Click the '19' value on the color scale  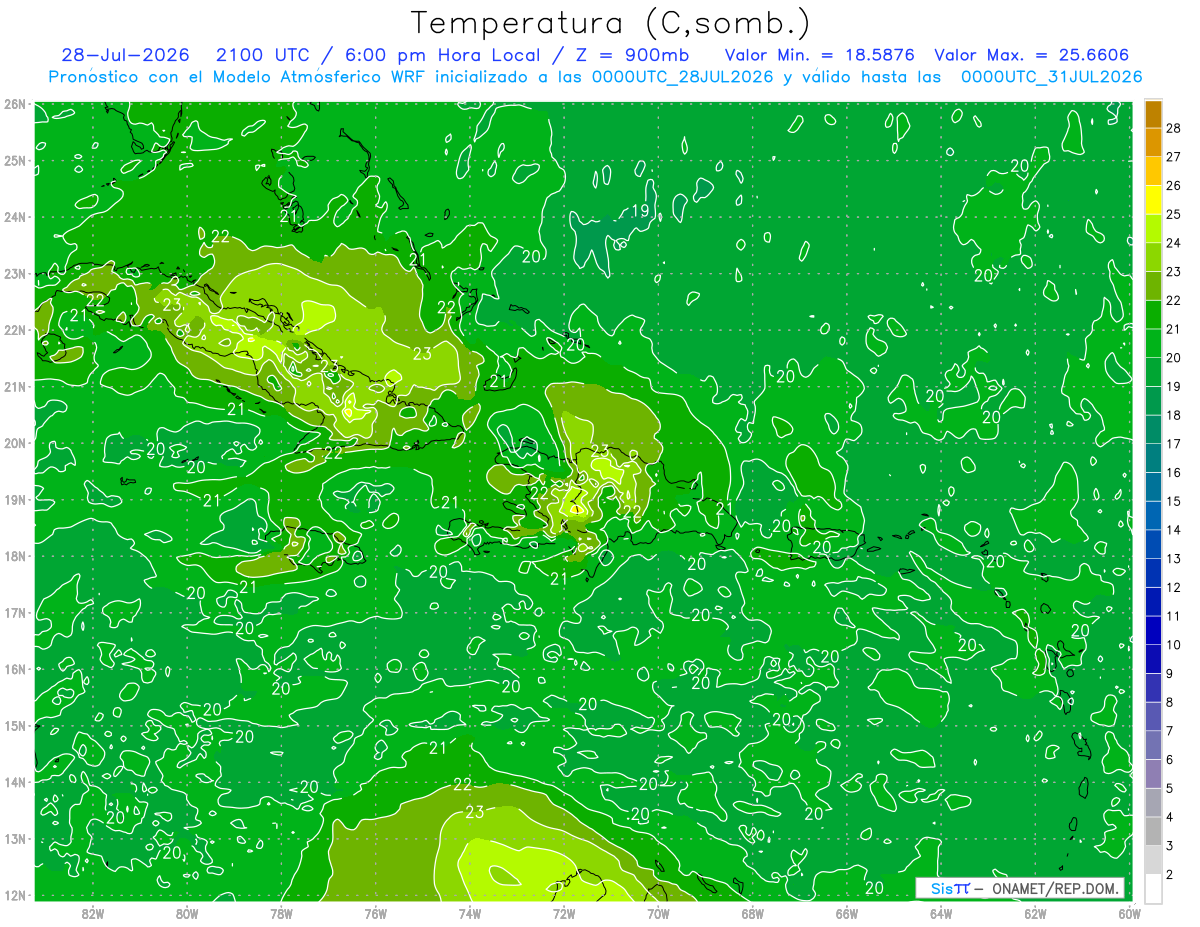point(1174,386)
